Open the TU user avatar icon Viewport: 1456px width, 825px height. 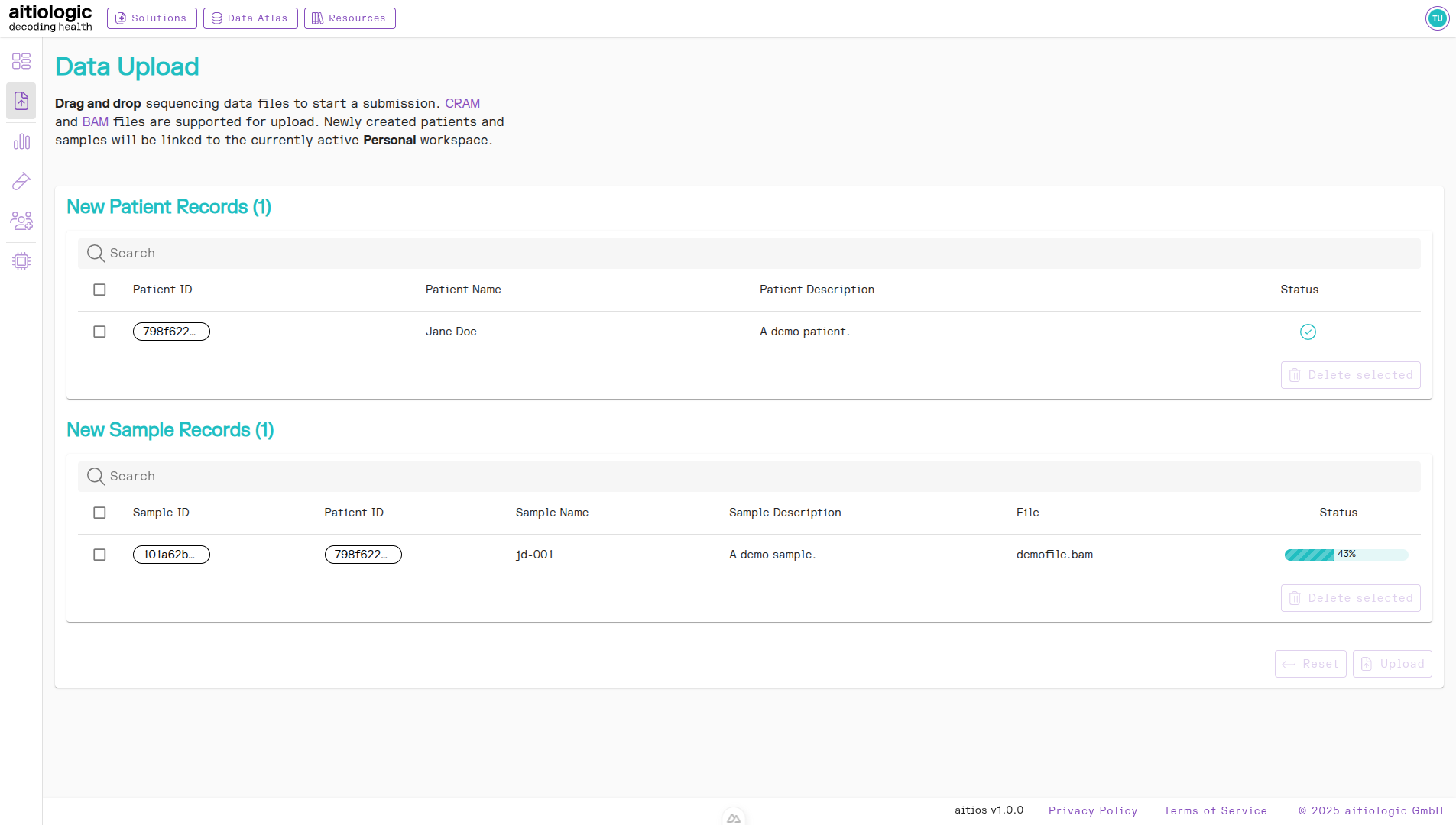[x=1437, y=18]
